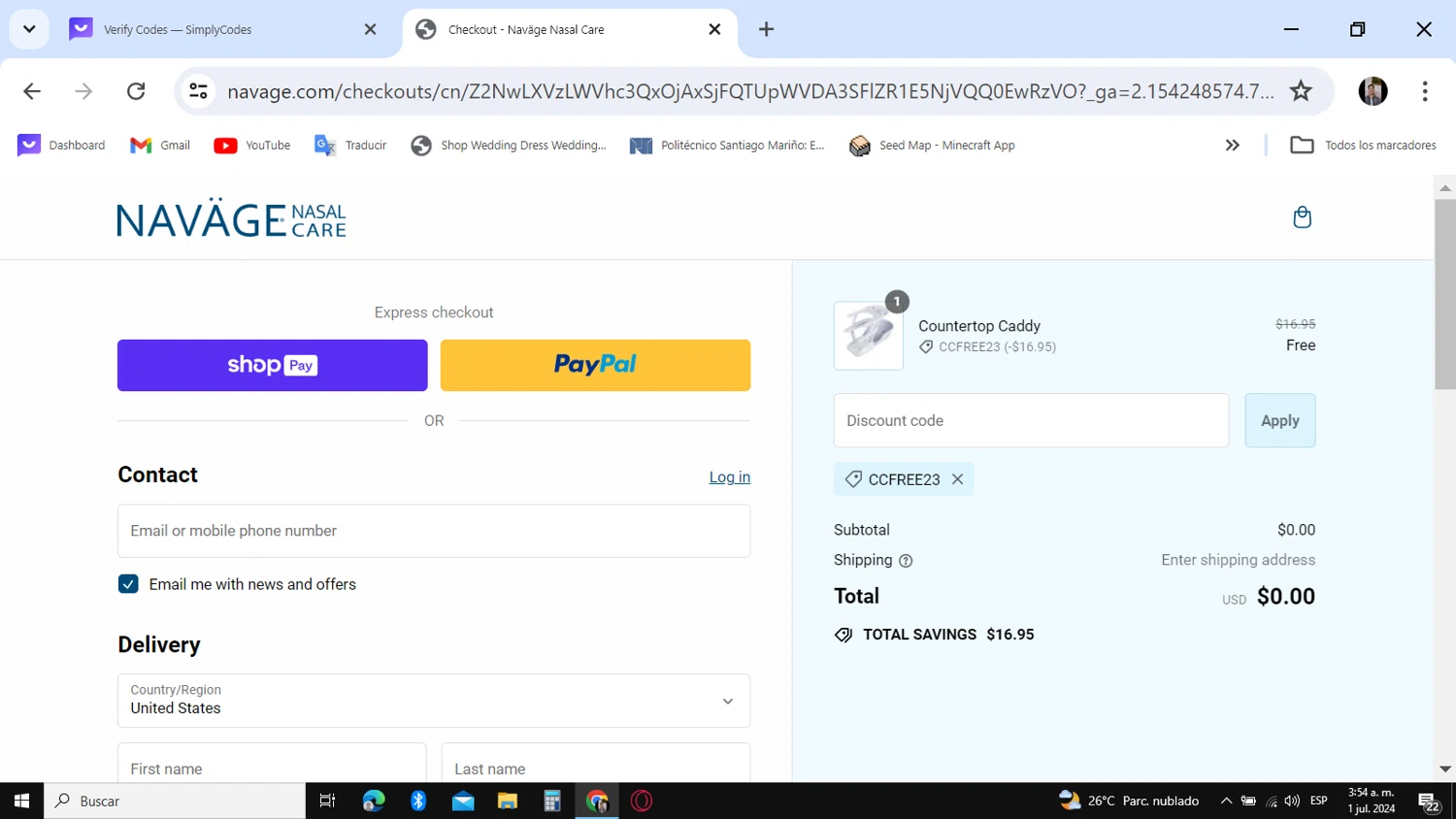The height and width of the screenshot is (819, 1456).
Task: Click the TOTAL SAVINGS $16.95 text
Action: (x=948, y=635)
